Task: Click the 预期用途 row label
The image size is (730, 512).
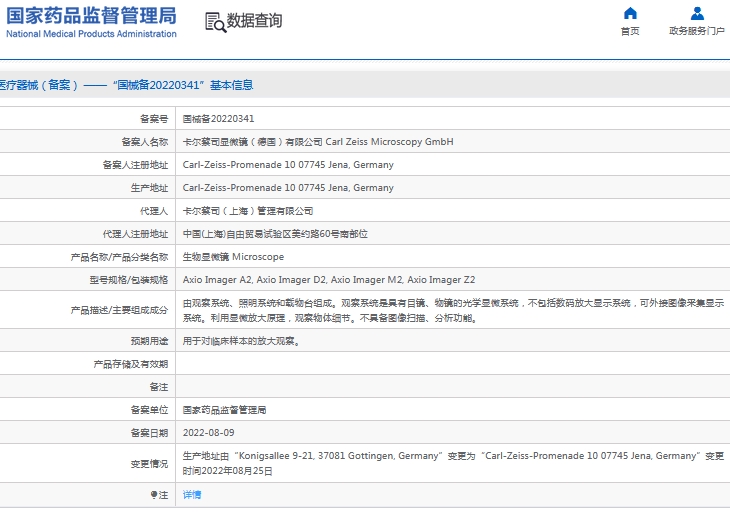Action: [x=149, y=341]
